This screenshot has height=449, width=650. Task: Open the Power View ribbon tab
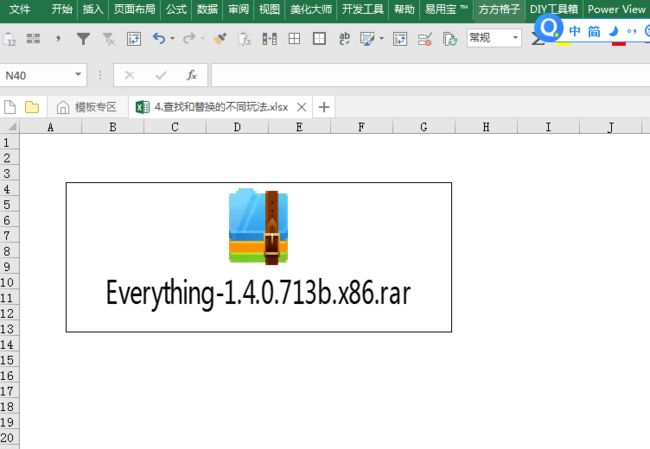click(x=616, y=9)
